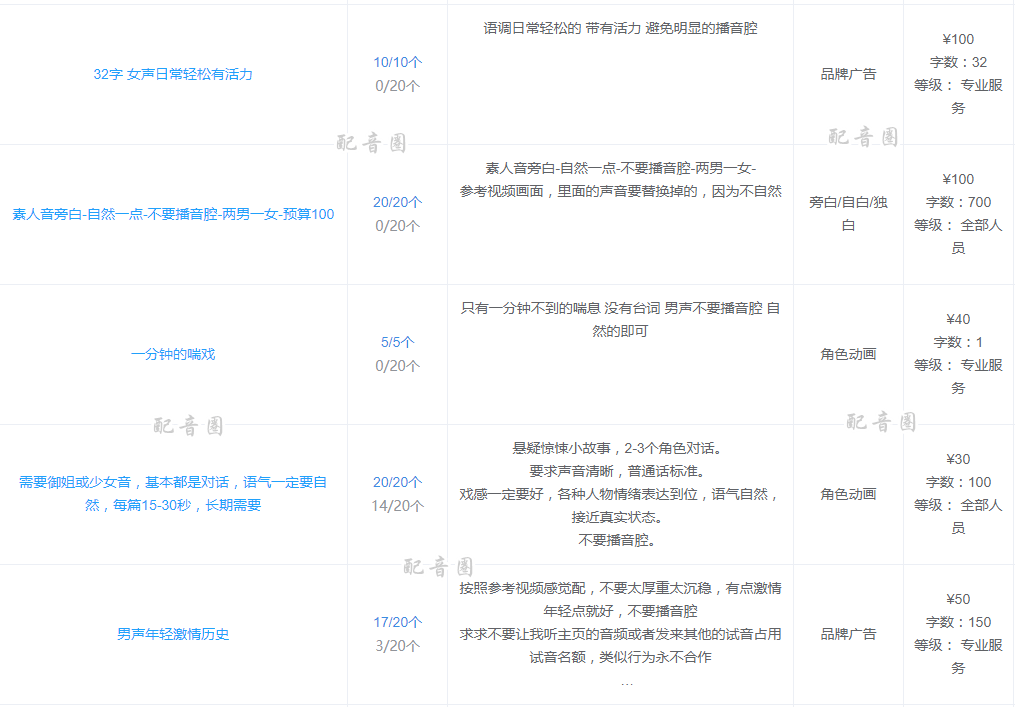Select 品牌广告 in the 32字 女声 row
The width and height of the screenshot is (1015, 707).
point(848,74)
